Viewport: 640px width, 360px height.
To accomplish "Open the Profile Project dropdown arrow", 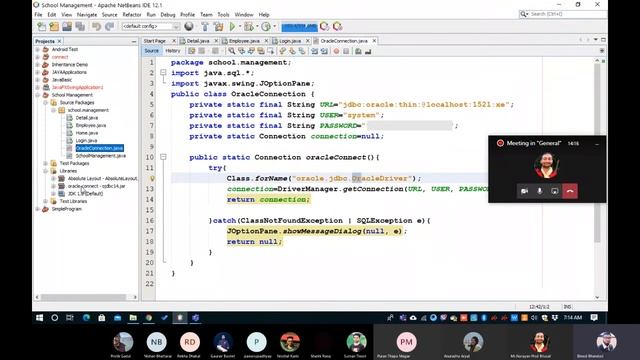I will click(x=274, y=27).
